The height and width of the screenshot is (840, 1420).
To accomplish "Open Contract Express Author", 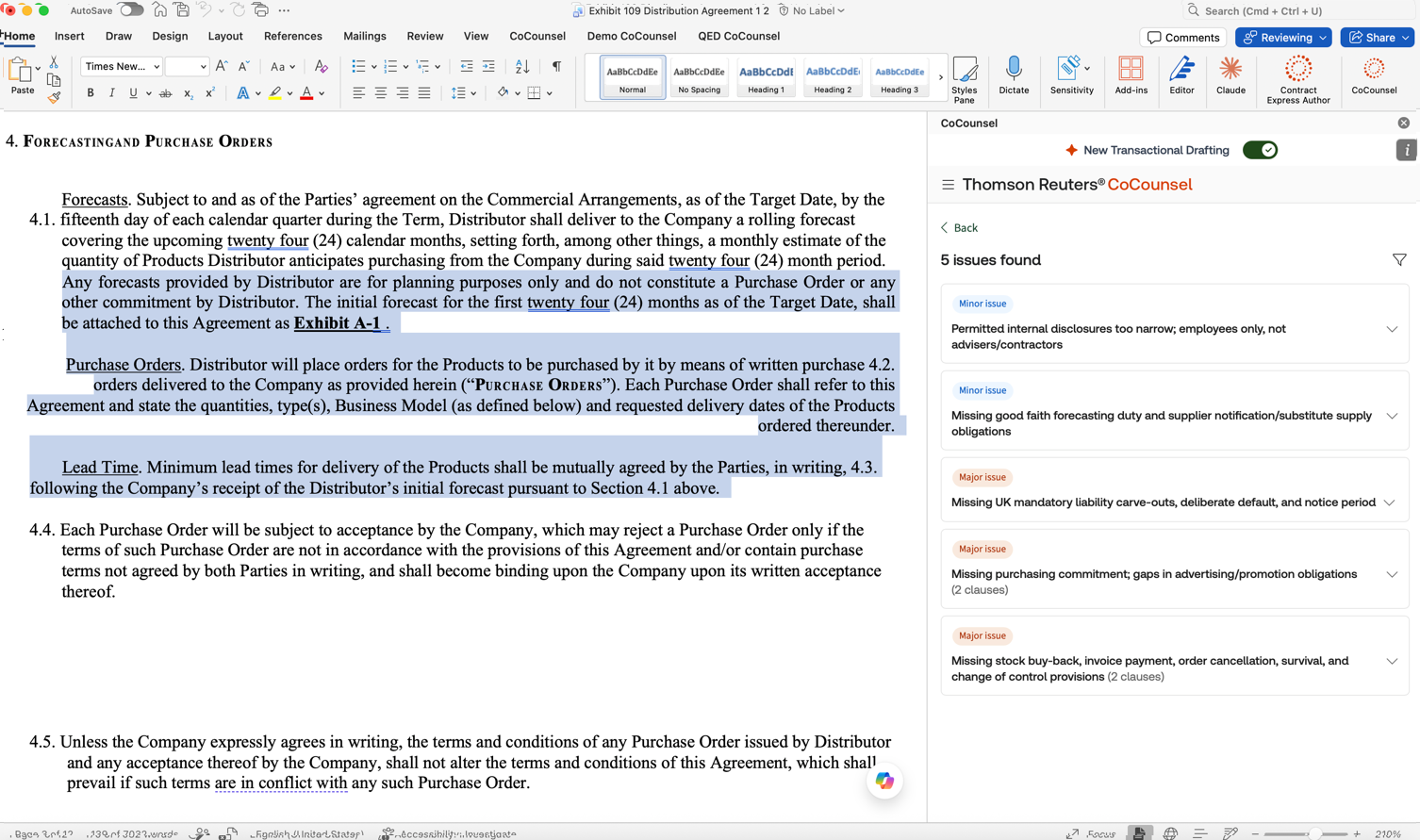I will click(x=1298, y=79).
